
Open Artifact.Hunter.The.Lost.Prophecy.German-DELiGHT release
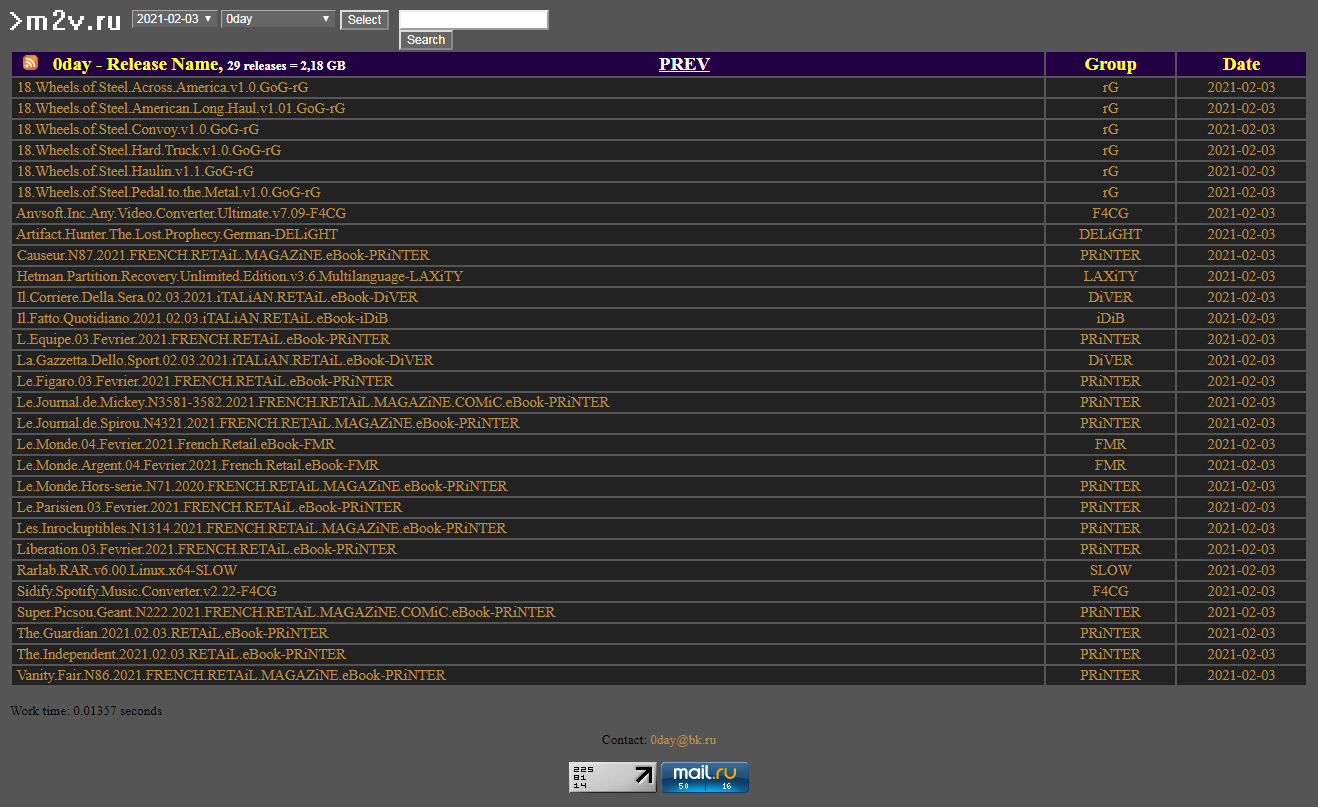coord(177,234)
